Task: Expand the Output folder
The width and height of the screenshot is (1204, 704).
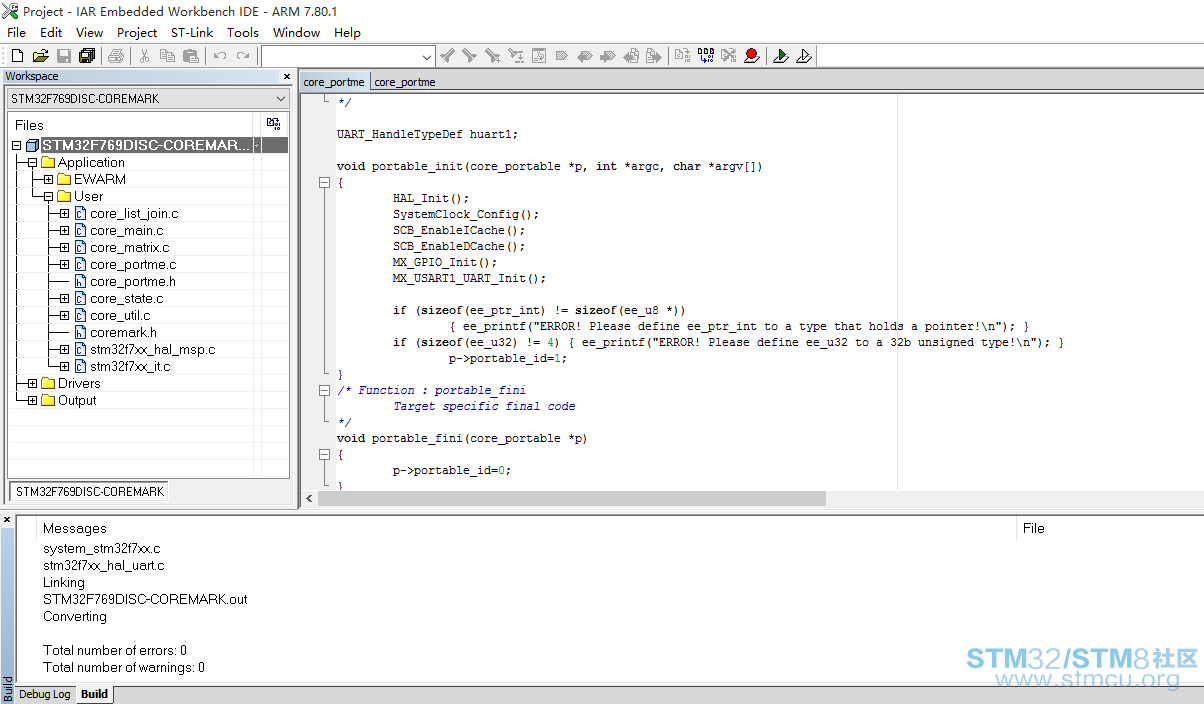Action: pyautogui.click(x=32, y=400)
